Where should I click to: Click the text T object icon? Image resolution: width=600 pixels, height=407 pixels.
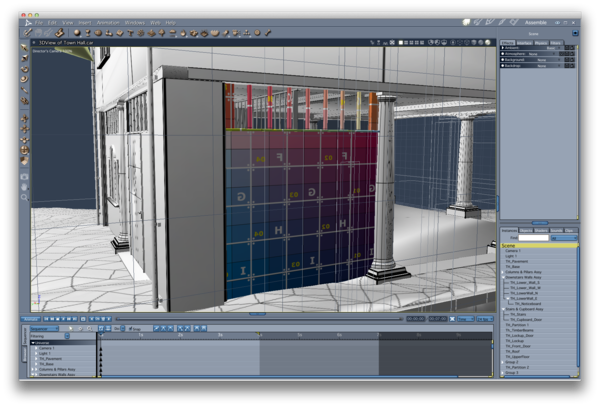pos(130,33)
